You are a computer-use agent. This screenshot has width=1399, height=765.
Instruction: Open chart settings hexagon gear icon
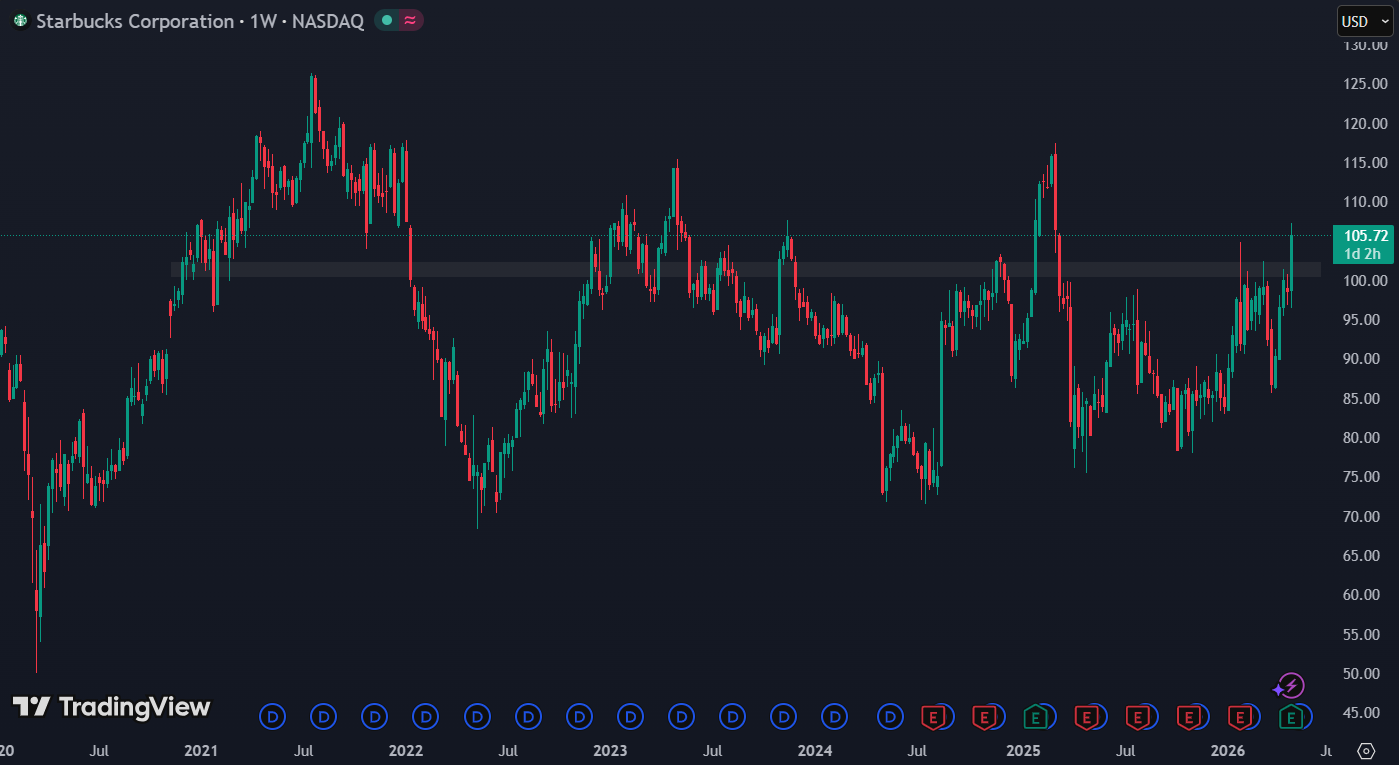[x=1367, y=750]
